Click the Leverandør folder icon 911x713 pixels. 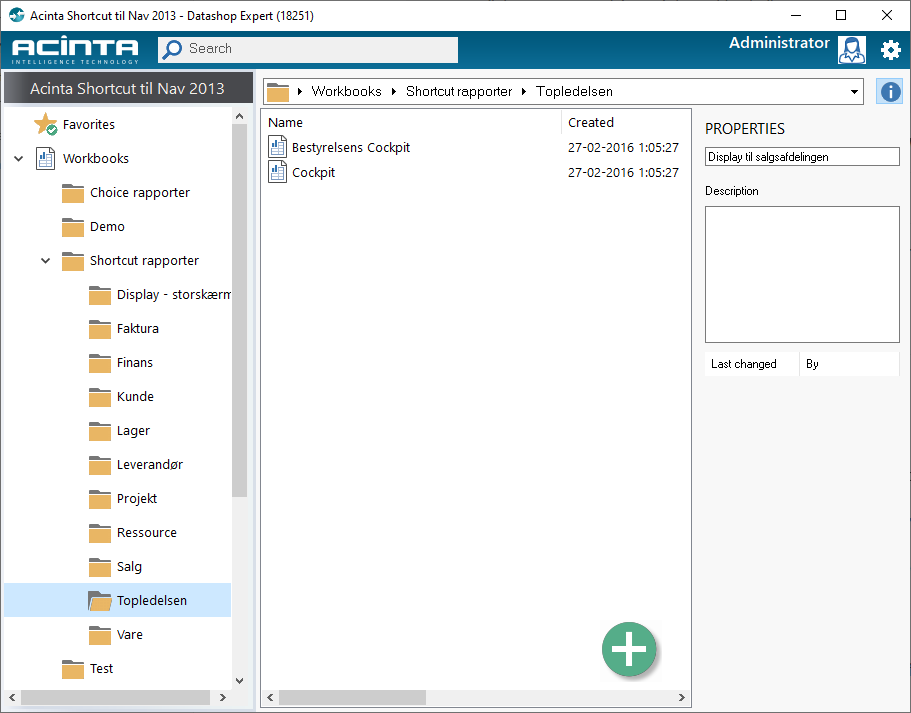(x=100, y=465)
